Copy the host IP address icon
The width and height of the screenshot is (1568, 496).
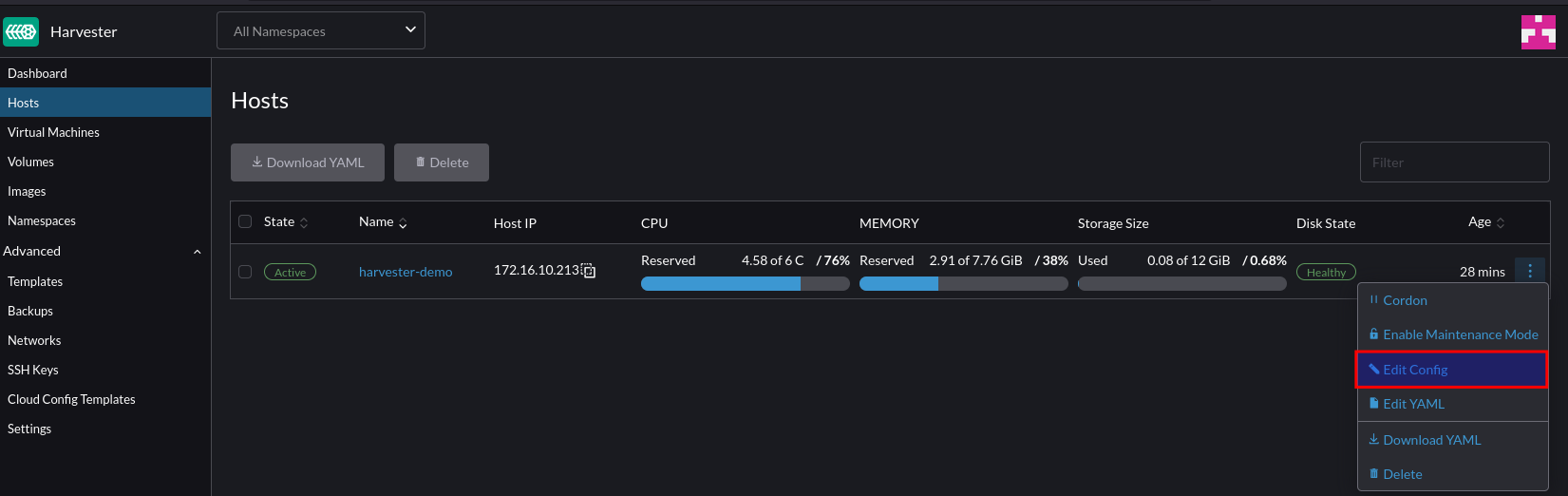(589, 271)
